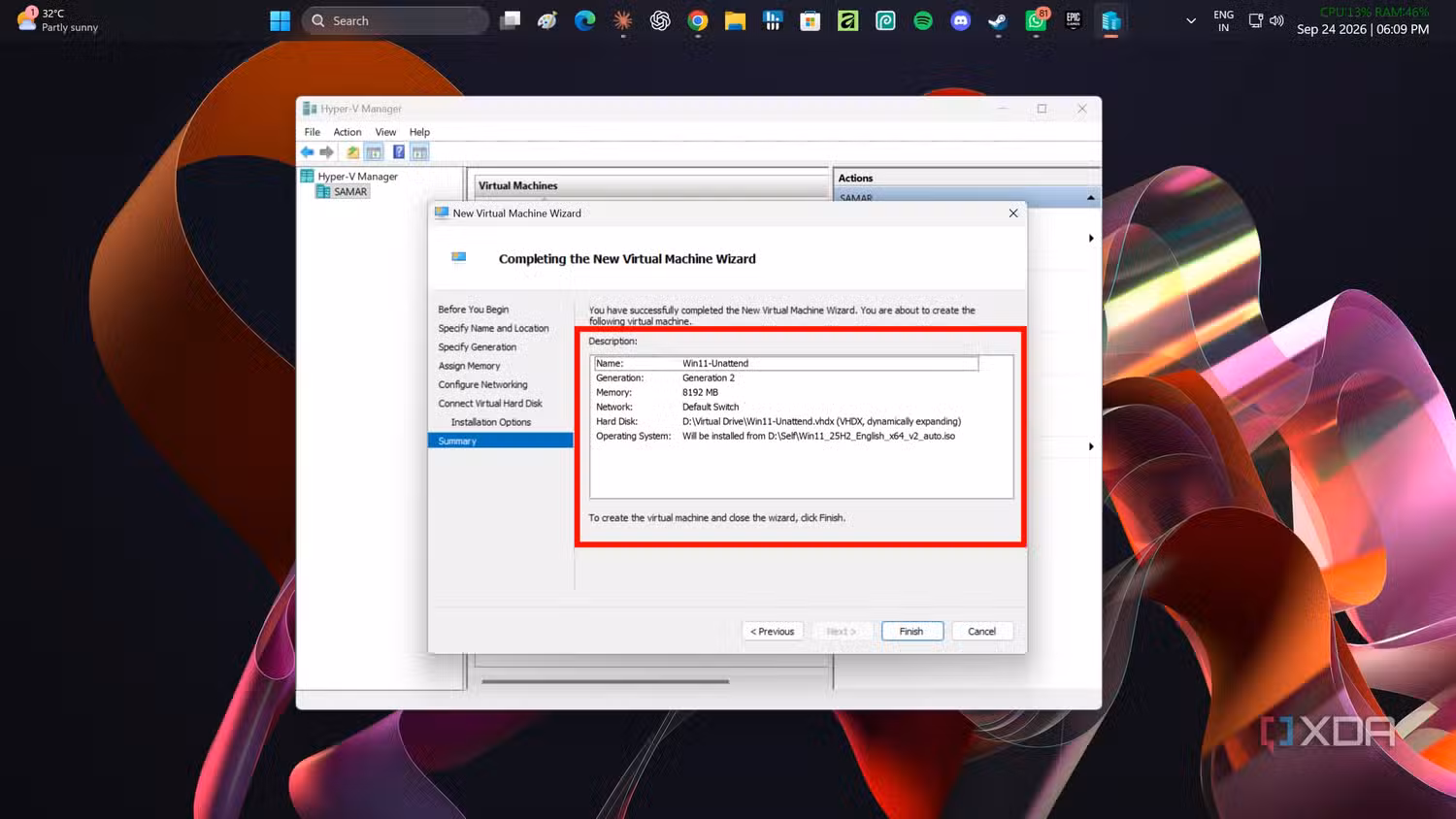The height and width of the screenshot is (819, 1456).
Task: Show hidden system tray icons chevron
Action: coord(1191,20)
